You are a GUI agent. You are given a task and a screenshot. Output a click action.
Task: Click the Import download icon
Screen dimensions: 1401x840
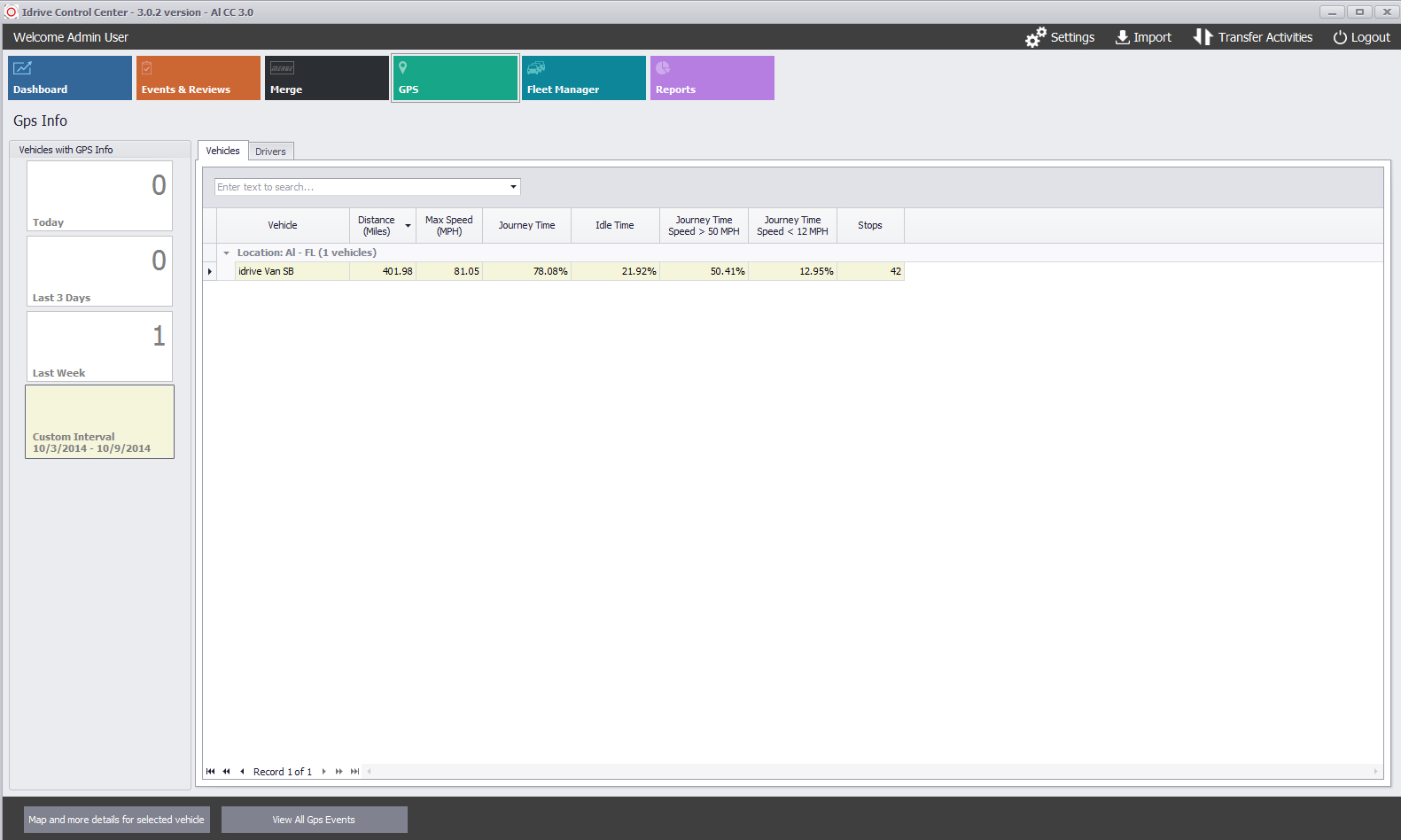(x=1122, y=37)
